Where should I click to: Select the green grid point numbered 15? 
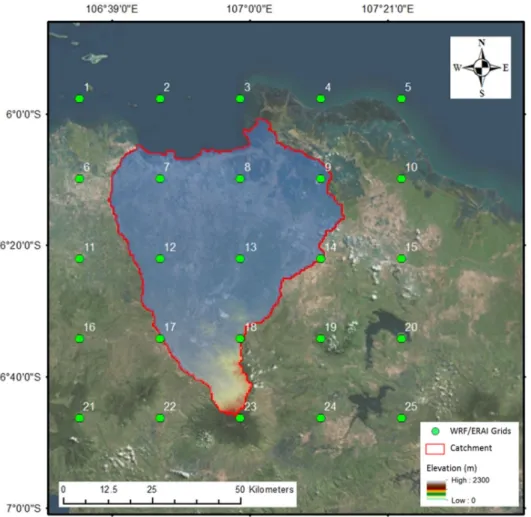401,259
